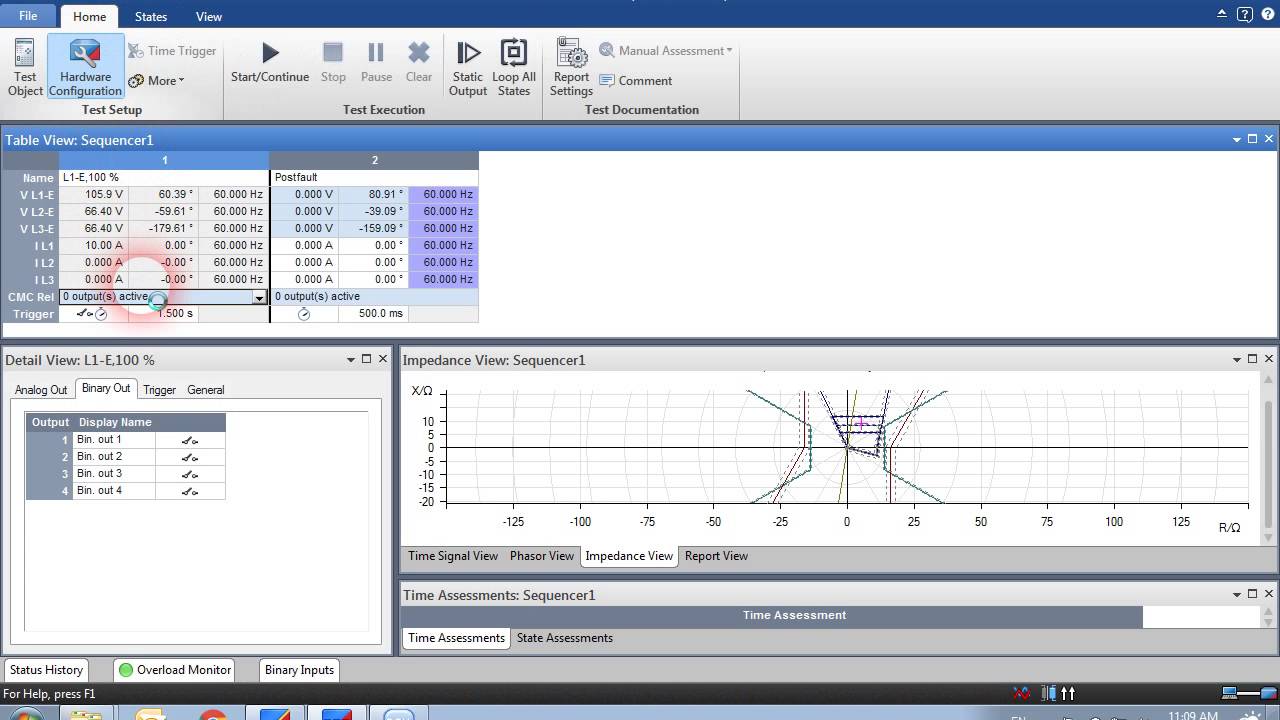Image resolution: width=1280 pixels, height=720 pixels.
Task: Toggle Bin. out 3 contact state
Action: [x=190, y=474]
